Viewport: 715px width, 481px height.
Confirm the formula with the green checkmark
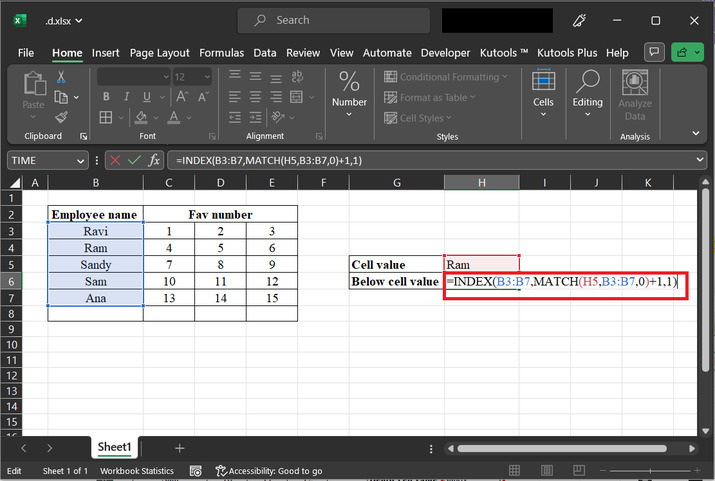(134, 160)
